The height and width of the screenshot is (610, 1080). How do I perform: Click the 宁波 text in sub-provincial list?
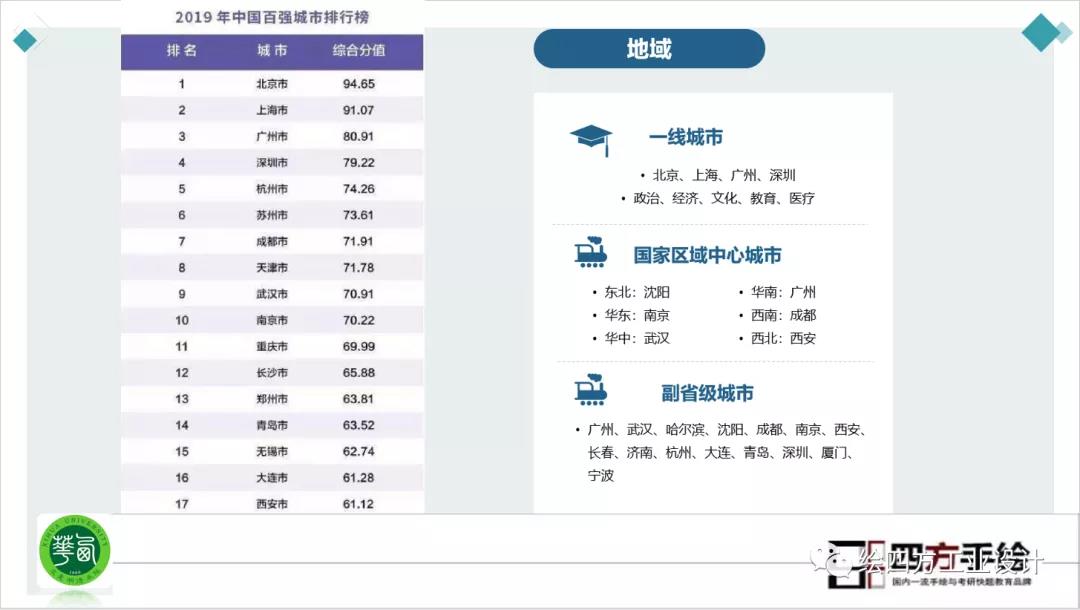(x=601, y=476)
